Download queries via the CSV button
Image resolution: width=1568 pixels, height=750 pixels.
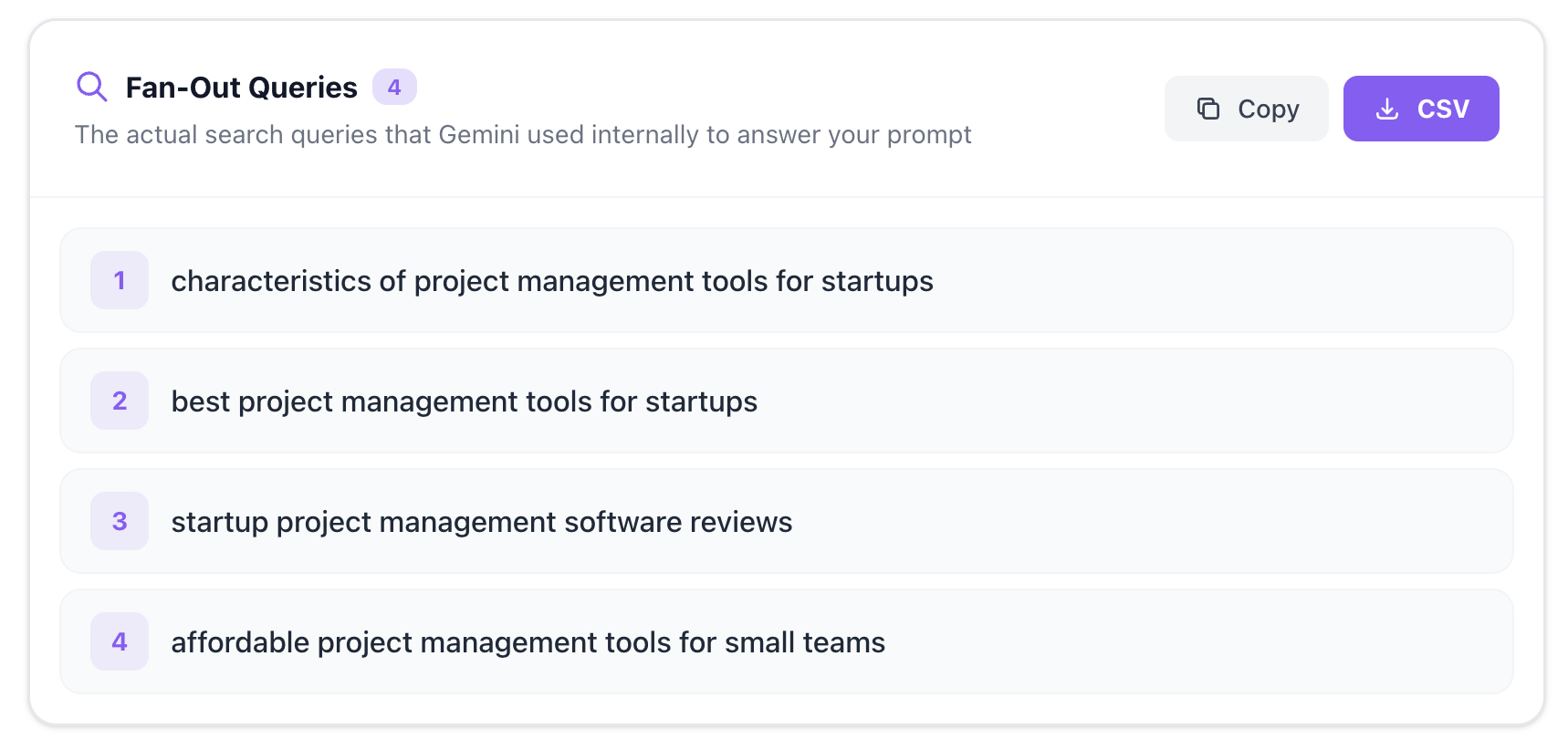point(1421,109)
